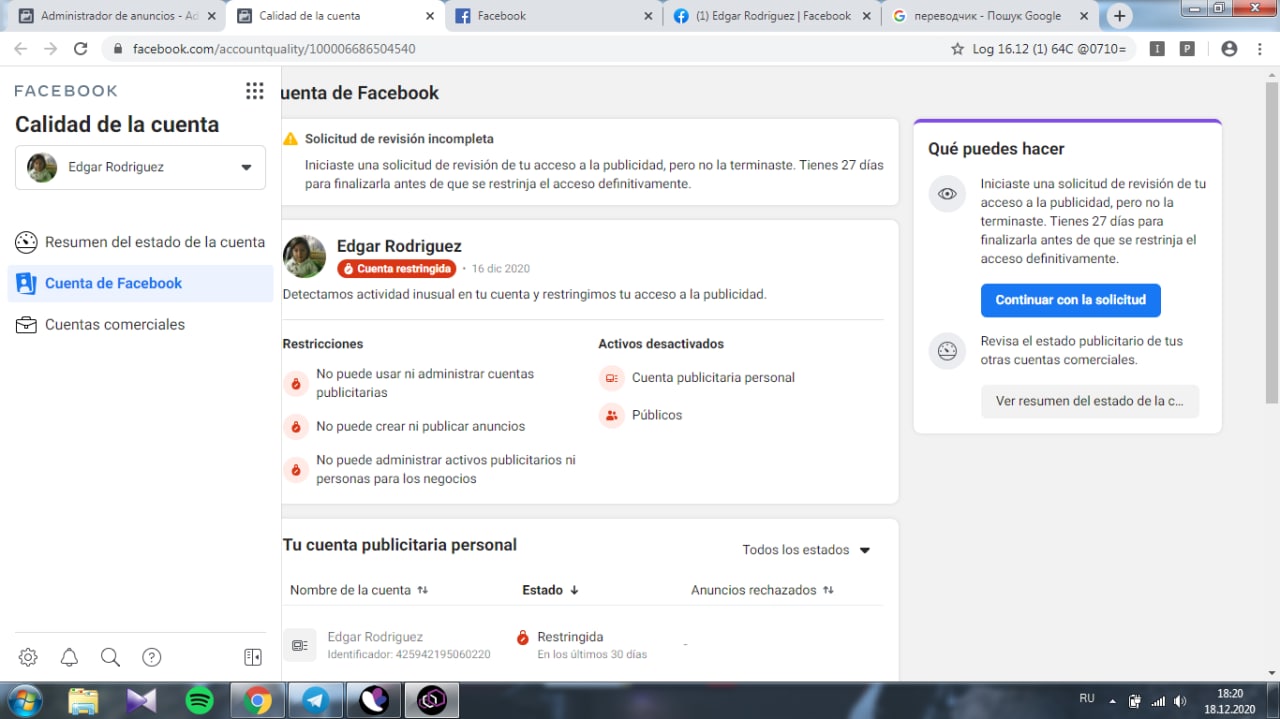
Task: Reload the page
Action: (x=81, y=48)
